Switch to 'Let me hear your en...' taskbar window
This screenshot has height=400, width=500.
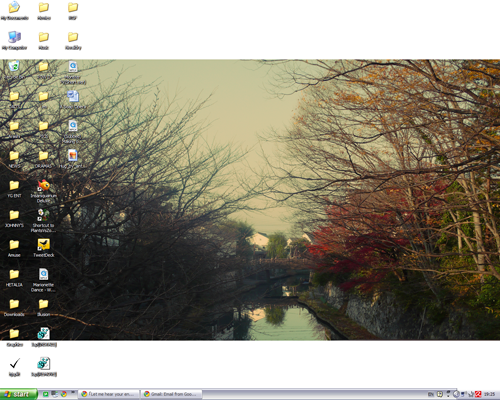(109, 394)
